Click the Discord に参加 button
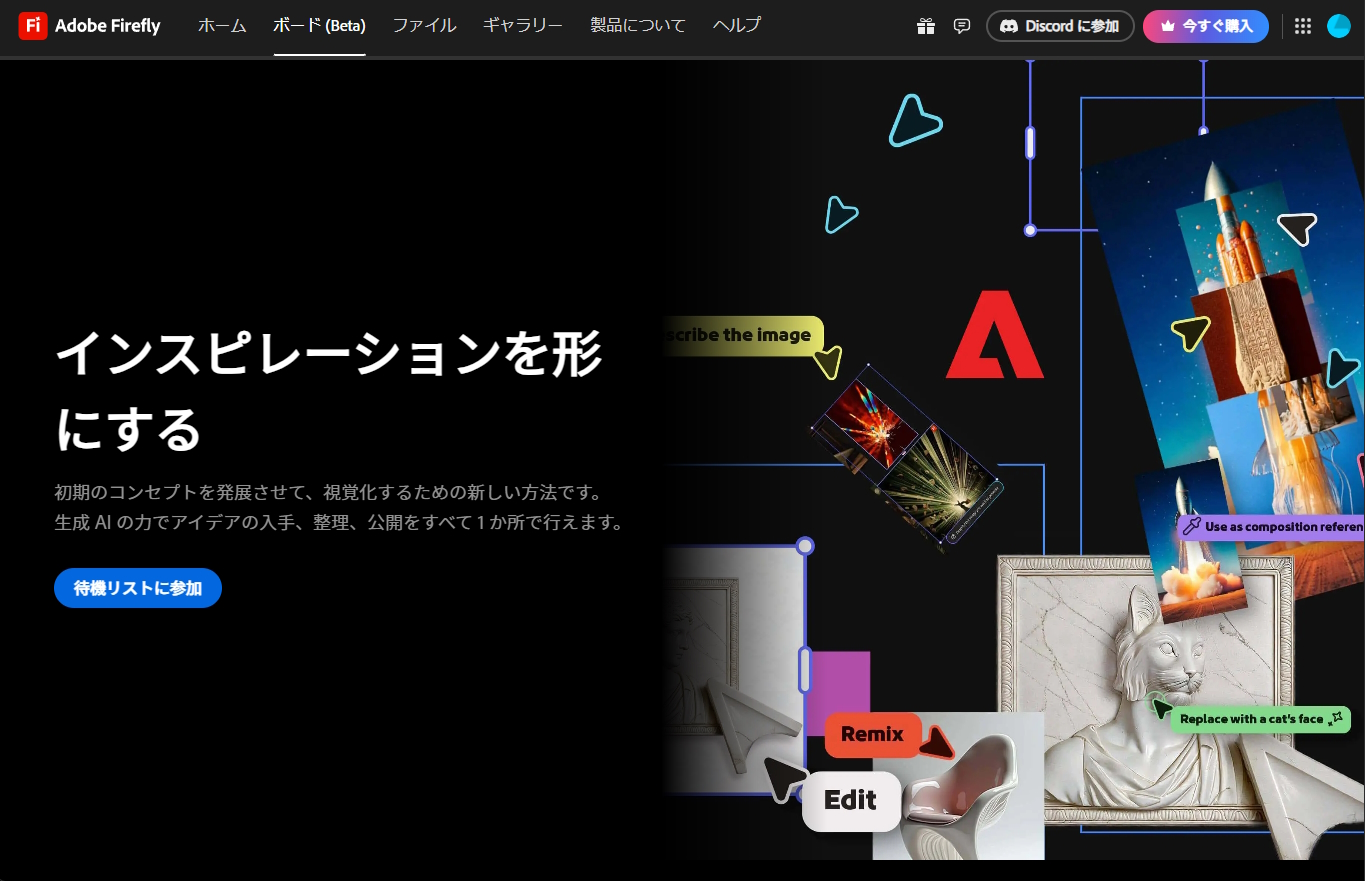This screenshot has height=881, width=1365. click(x=1060, y=27)
